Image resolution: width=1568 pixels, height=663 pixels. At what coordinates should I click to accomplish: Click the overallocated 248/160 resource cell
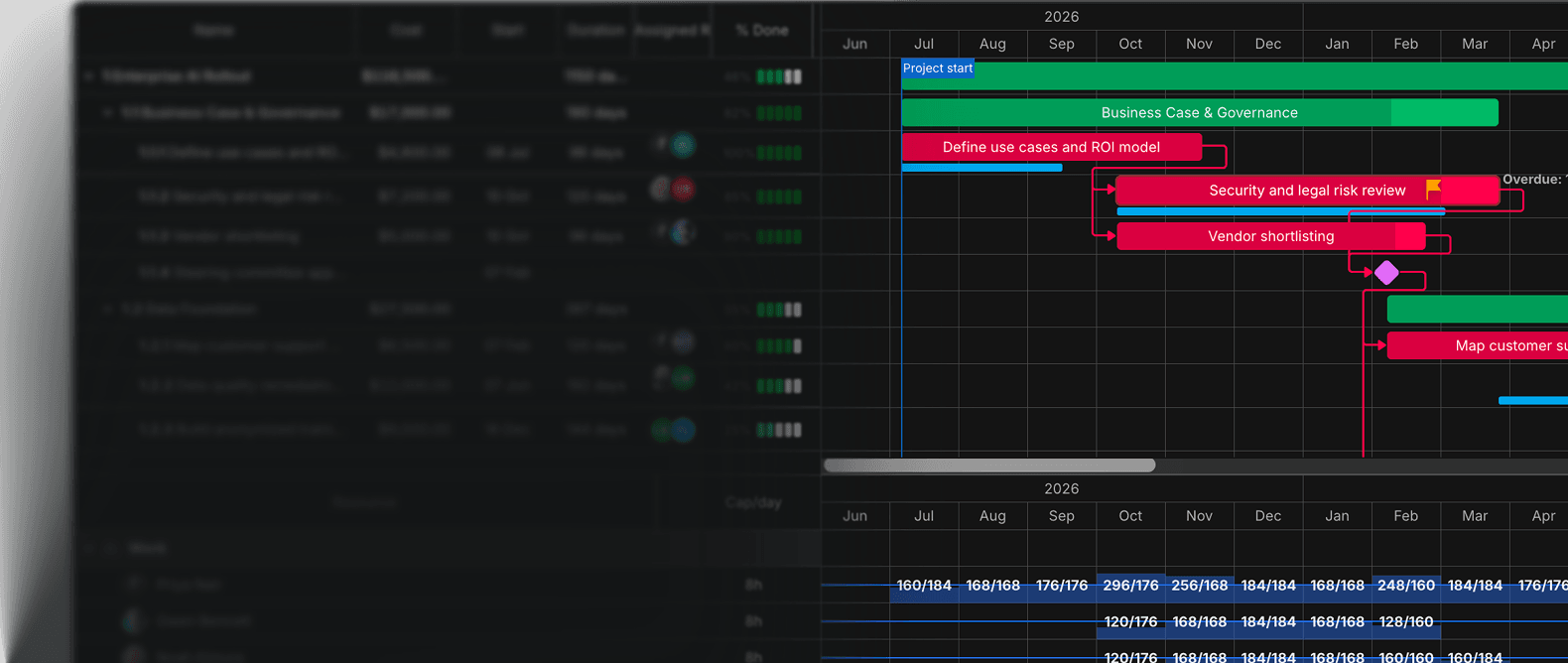(x=1406, y=586)
